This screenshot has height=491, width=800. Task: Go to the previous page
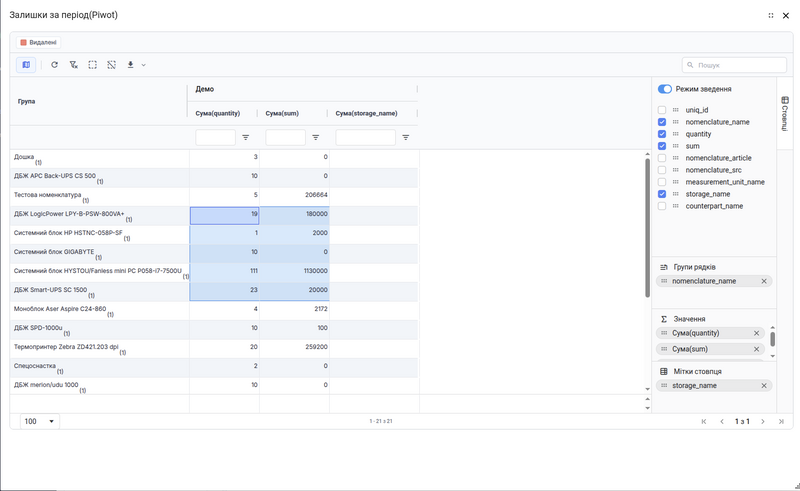pos(722,422)
